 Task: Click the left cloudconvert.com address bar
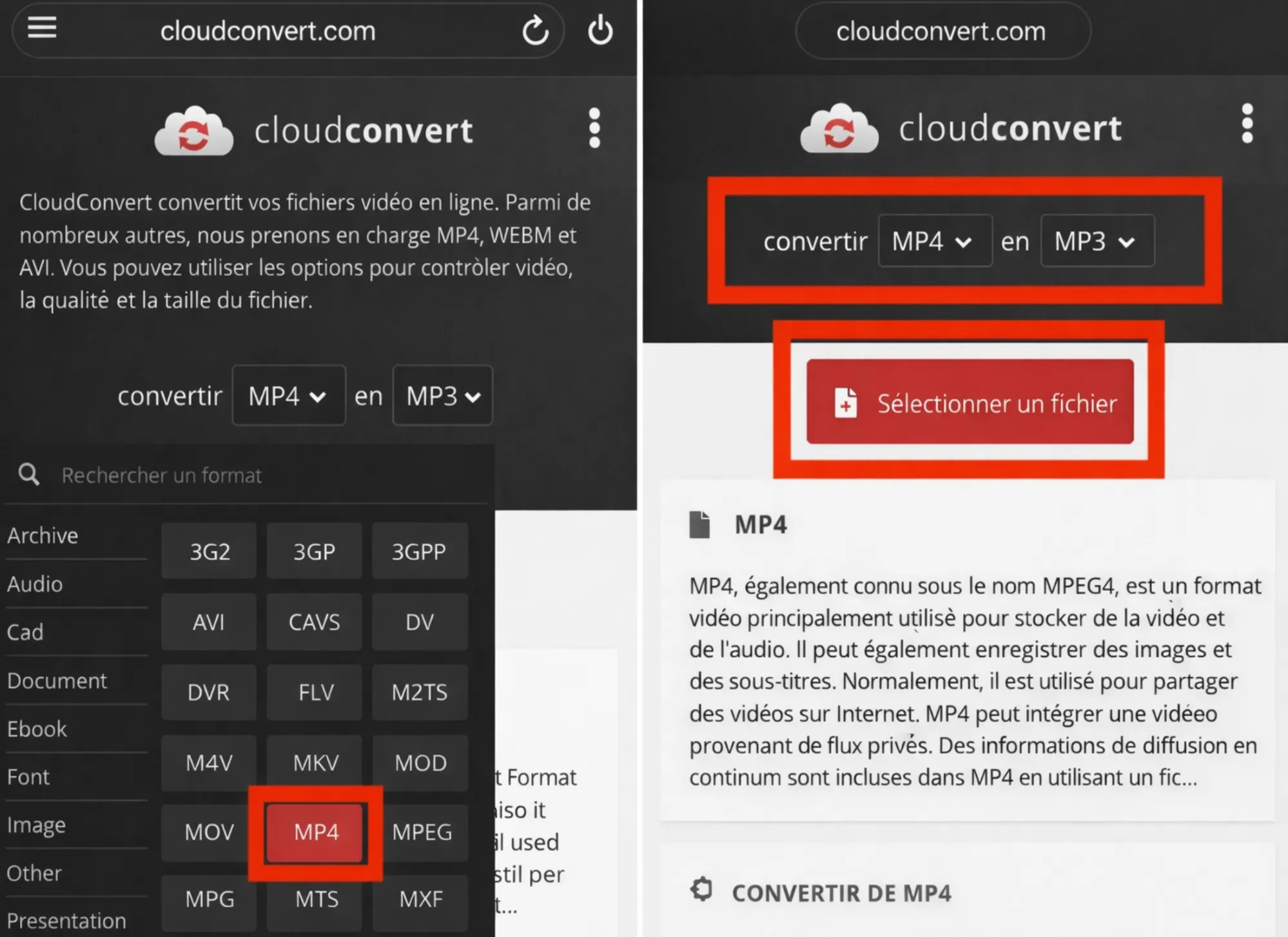[288, 30]
